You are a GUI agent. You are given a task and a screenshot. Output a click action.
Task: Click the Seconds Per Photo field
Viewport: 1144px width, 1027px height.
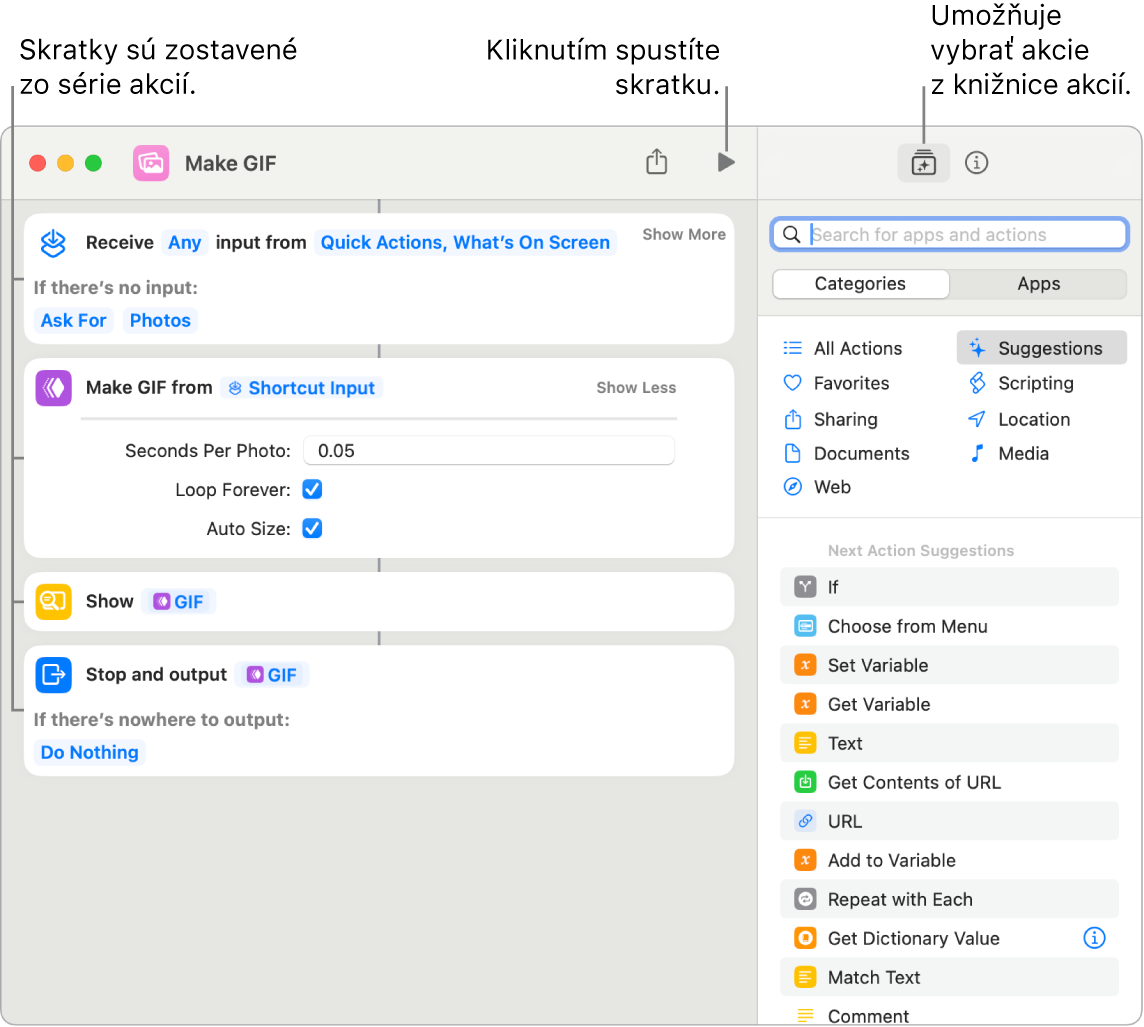click(x=489, y=451)
